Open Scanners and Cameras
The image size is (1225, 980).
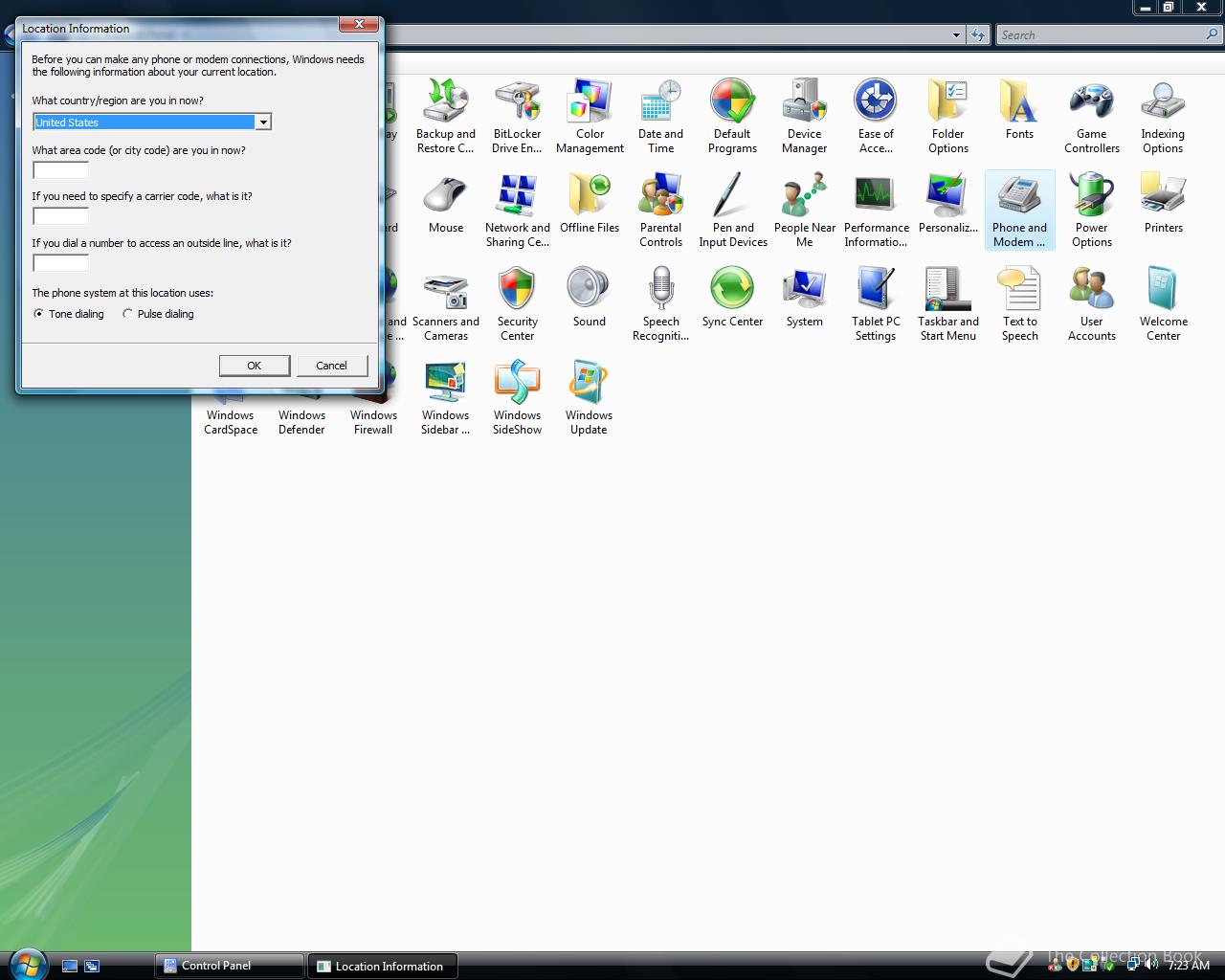(x=445, y=304)
